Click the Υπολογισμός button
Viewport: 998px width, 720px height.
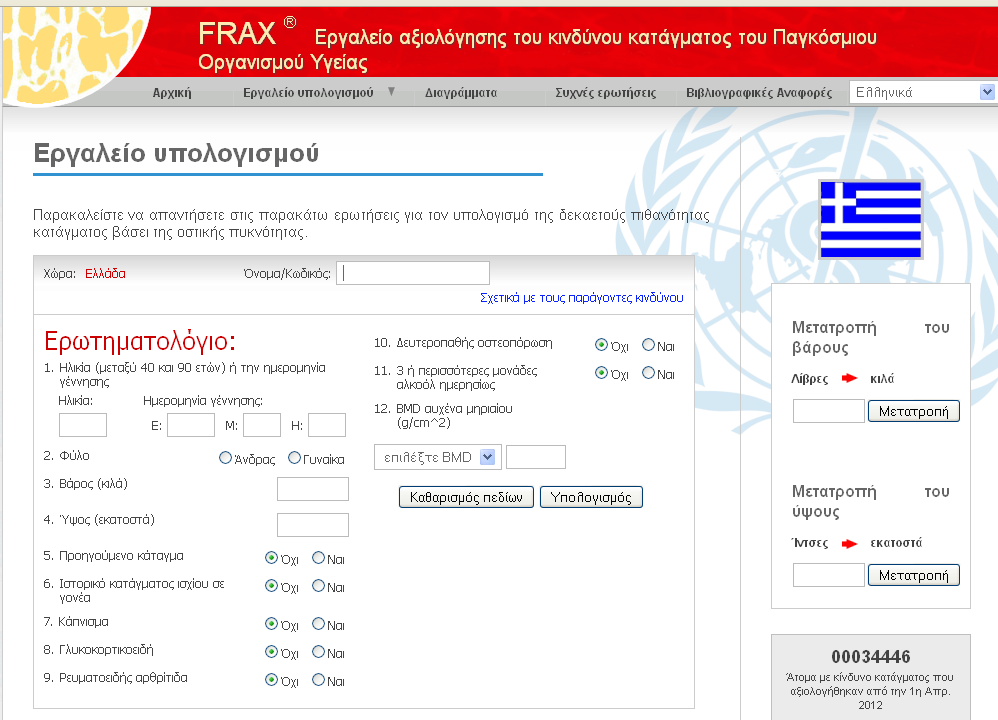tap(591, 497)
